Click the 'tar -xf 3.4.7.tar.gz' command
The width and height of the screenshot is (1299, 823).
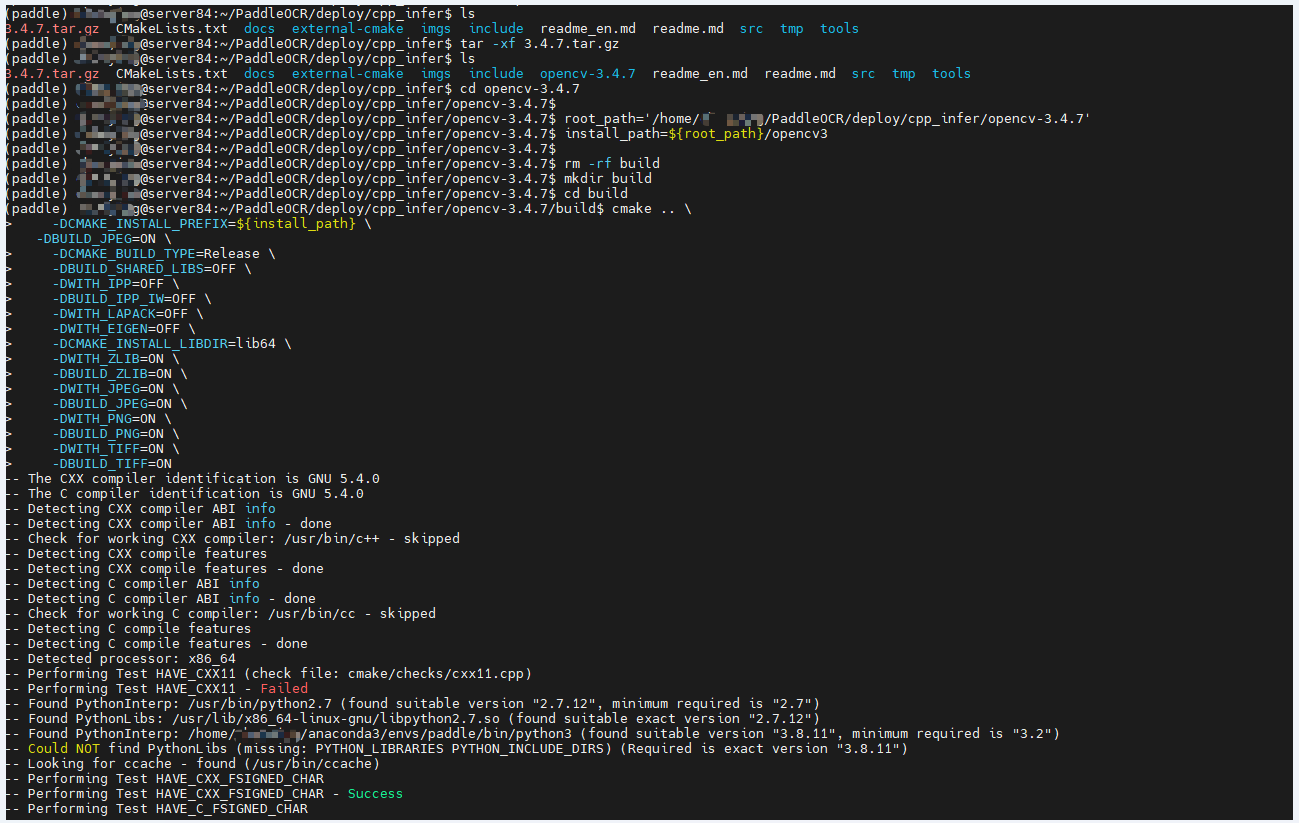pos(539,44)
